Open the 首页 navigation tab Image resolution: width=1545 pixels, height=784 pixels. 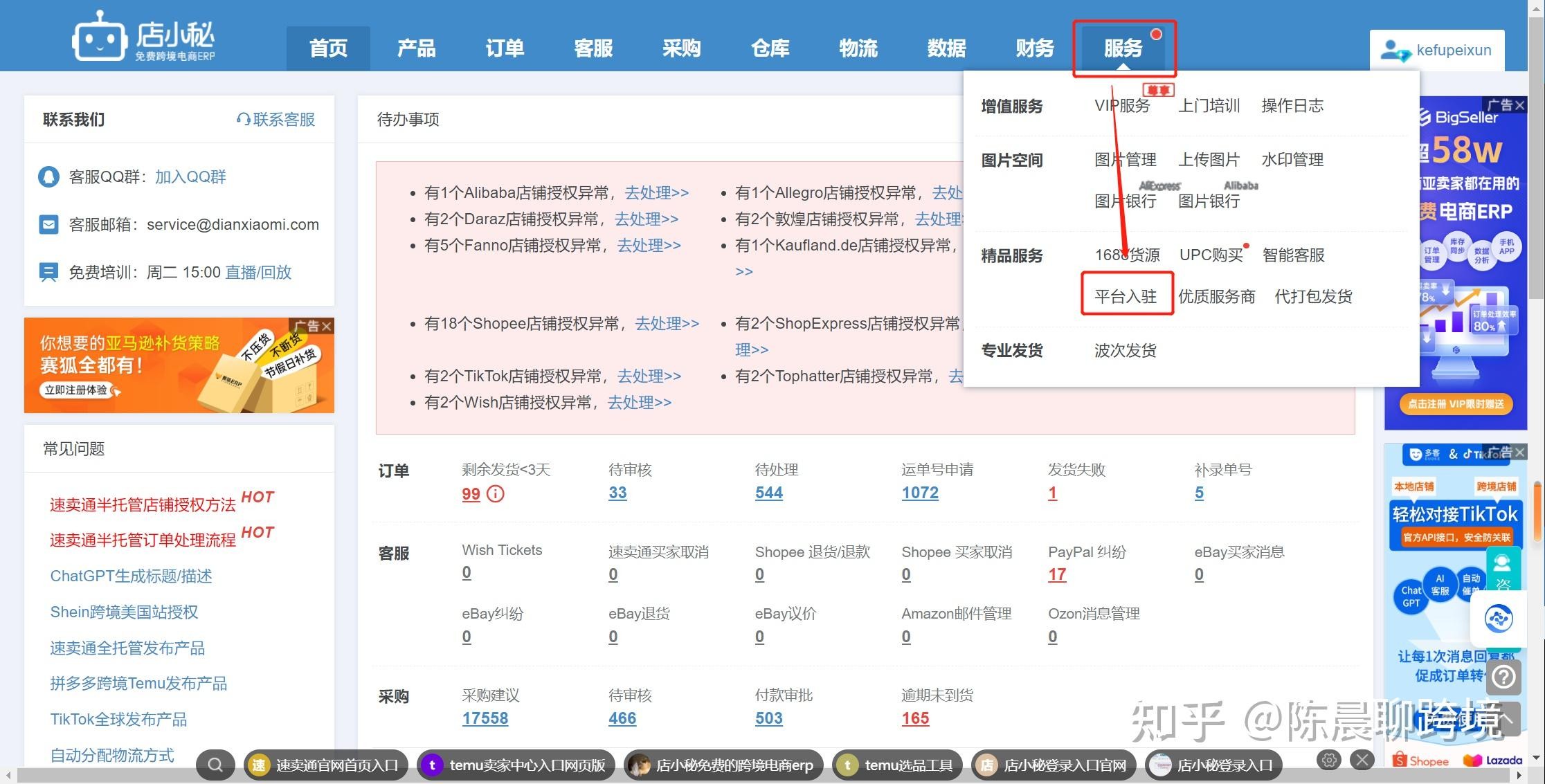[328, 48]
